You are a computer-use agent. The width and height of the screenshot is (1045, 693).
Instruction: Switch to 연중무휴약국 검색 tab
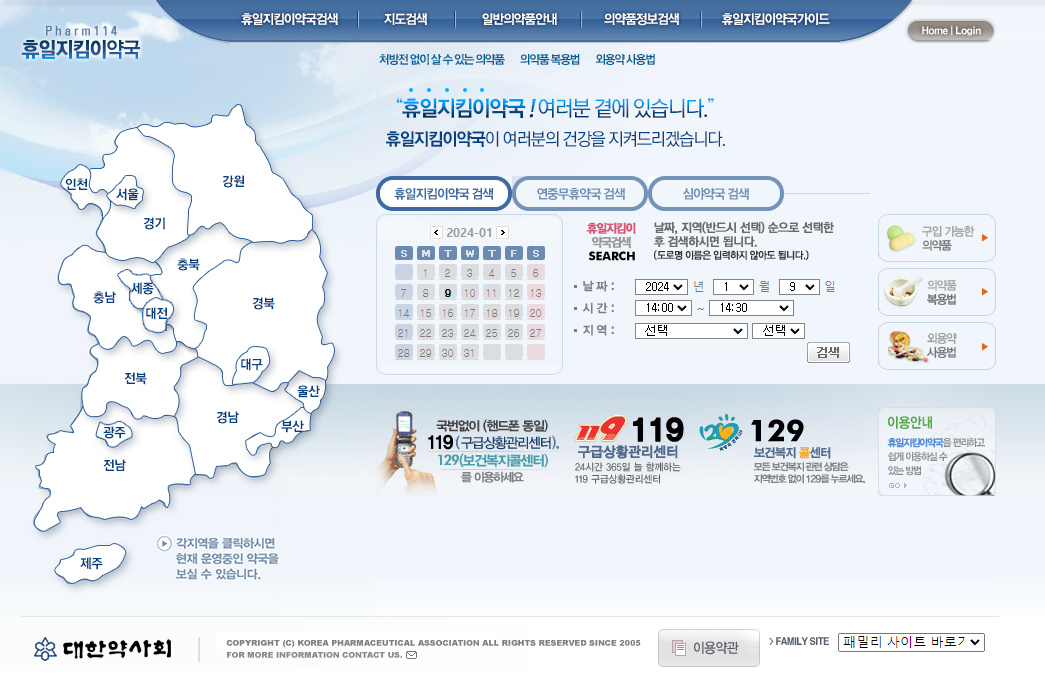click(580, 194)
